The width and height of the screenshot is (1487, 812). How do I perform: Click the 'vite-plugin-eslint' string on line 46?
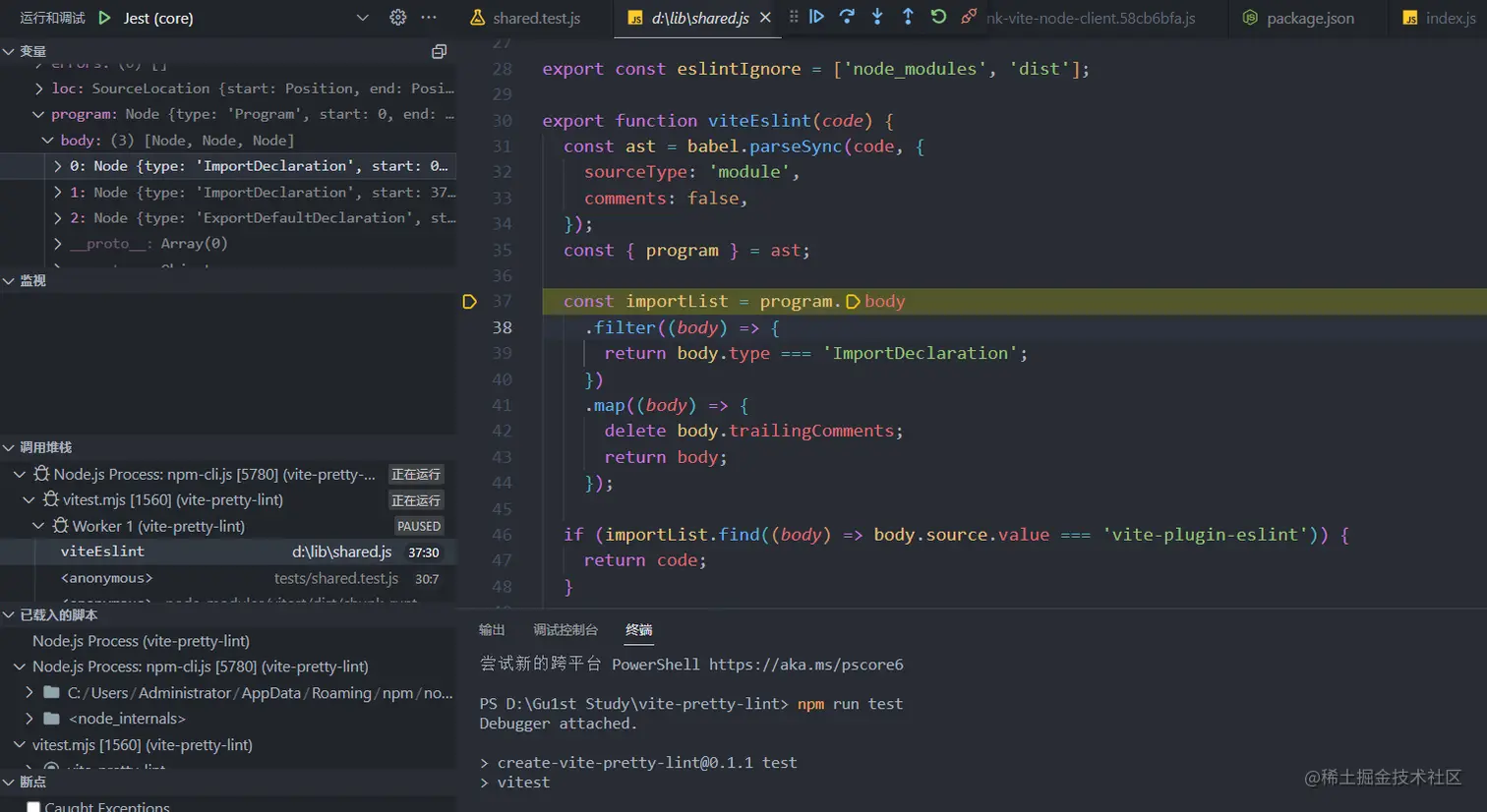click(1205, 535)
